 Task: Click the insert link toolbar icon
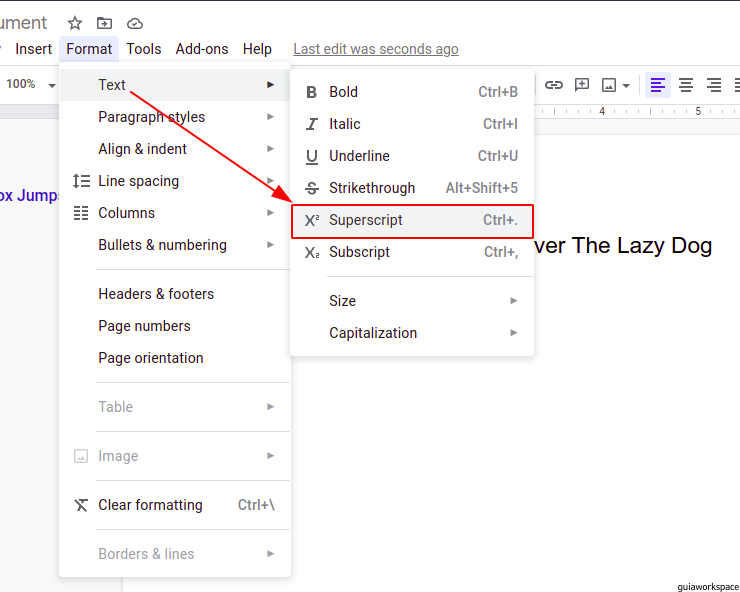[x=554, y=85]
